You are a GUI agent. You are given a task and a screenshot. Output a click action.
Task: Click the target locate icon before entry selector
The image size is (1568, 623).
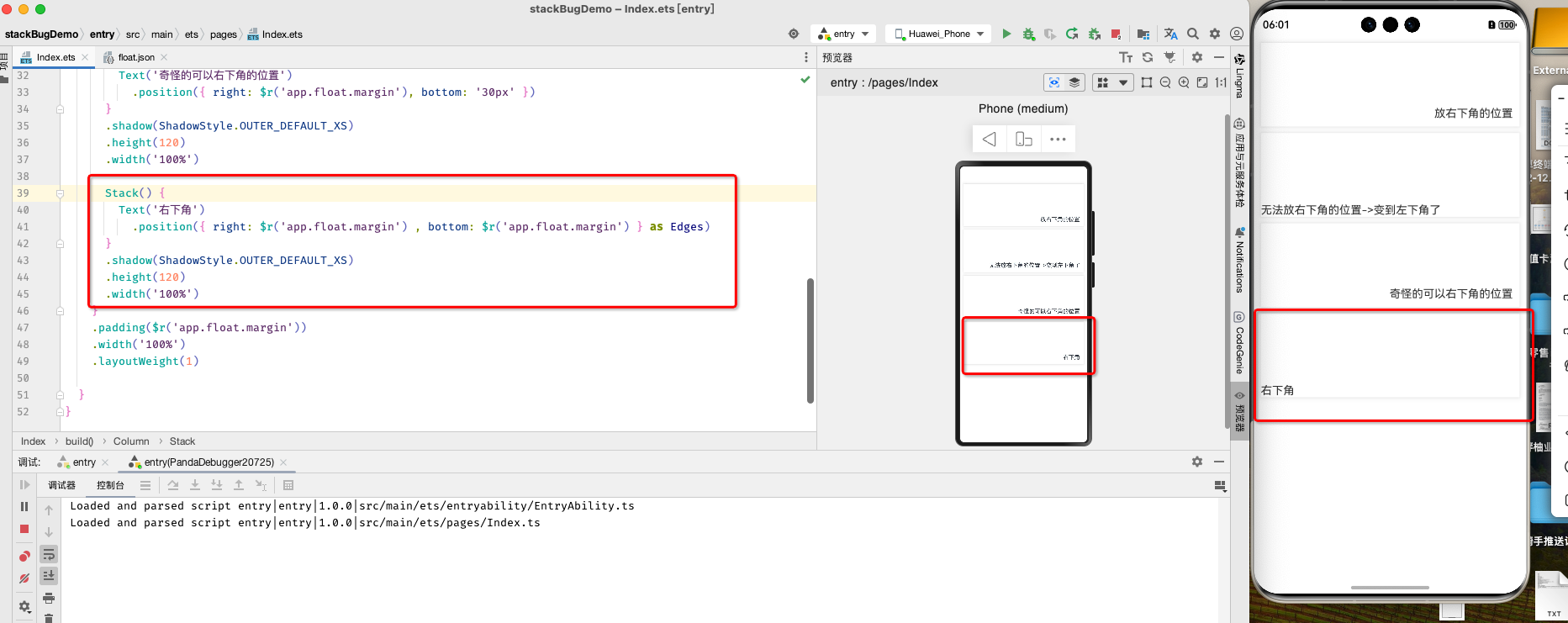[794, 34]
